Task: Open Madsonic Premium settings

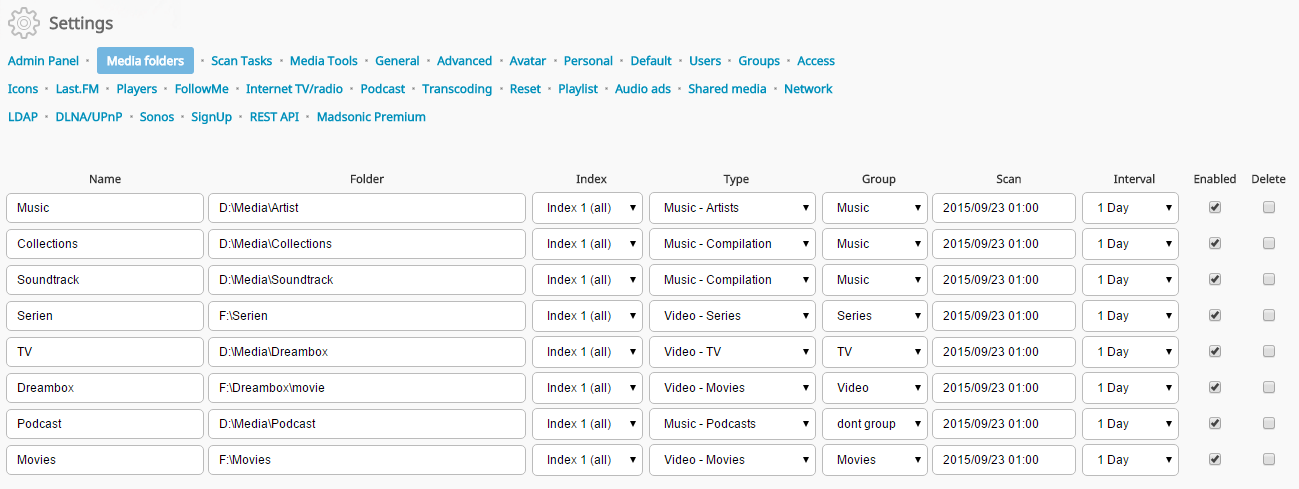Action: tap(371, 117)
